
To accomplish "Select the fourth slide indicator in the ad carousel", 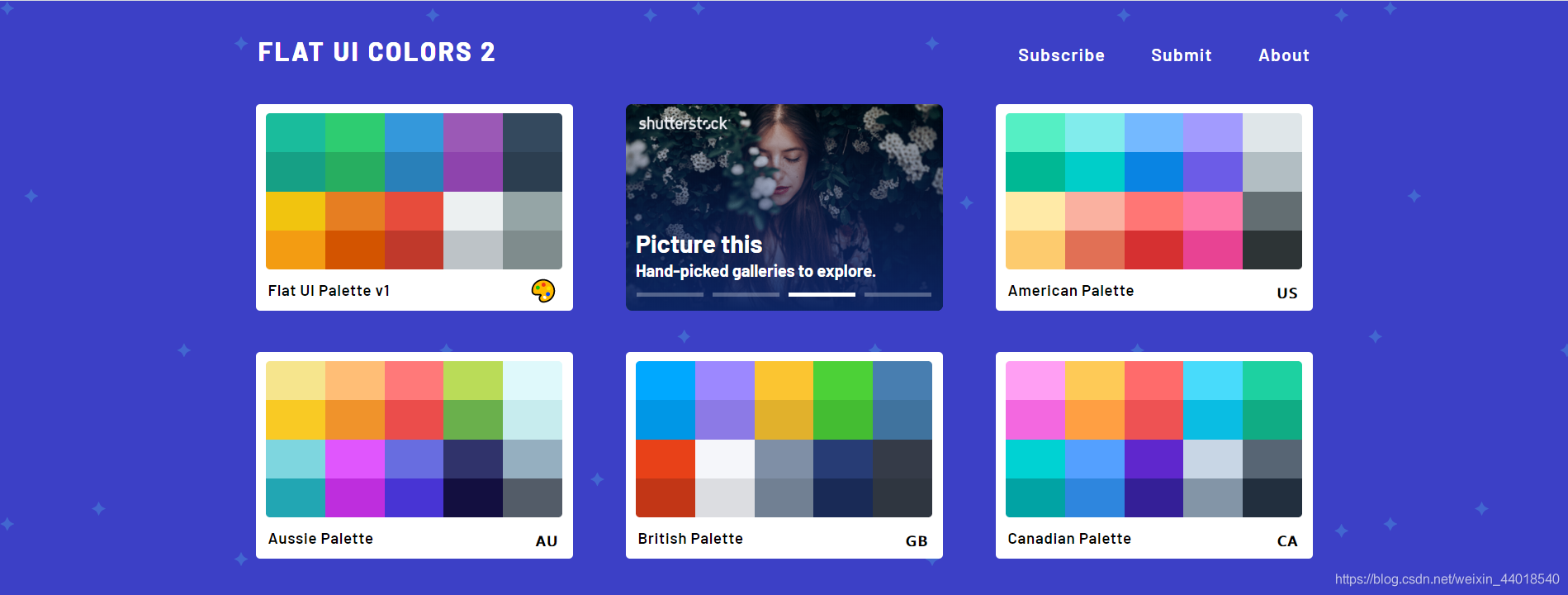I will (898, 294).
